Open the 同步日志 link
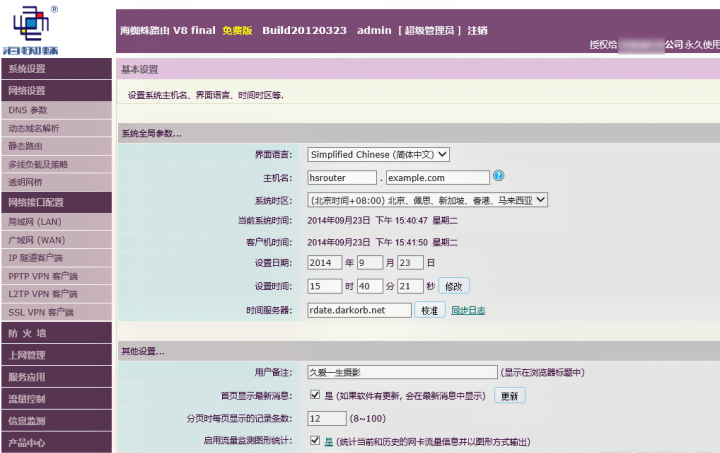This screenshot has height=453, width=720. tap(469, 311)
